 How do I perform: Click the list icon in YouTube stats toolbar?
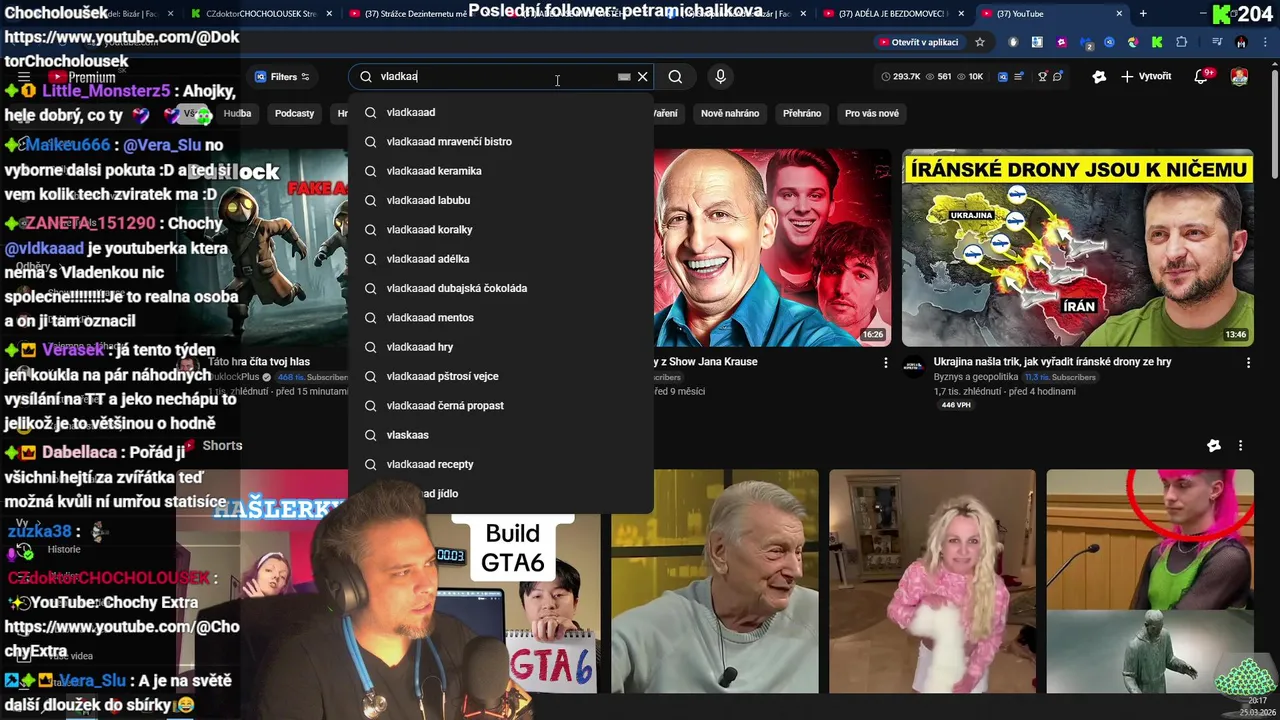(1019, 77)
